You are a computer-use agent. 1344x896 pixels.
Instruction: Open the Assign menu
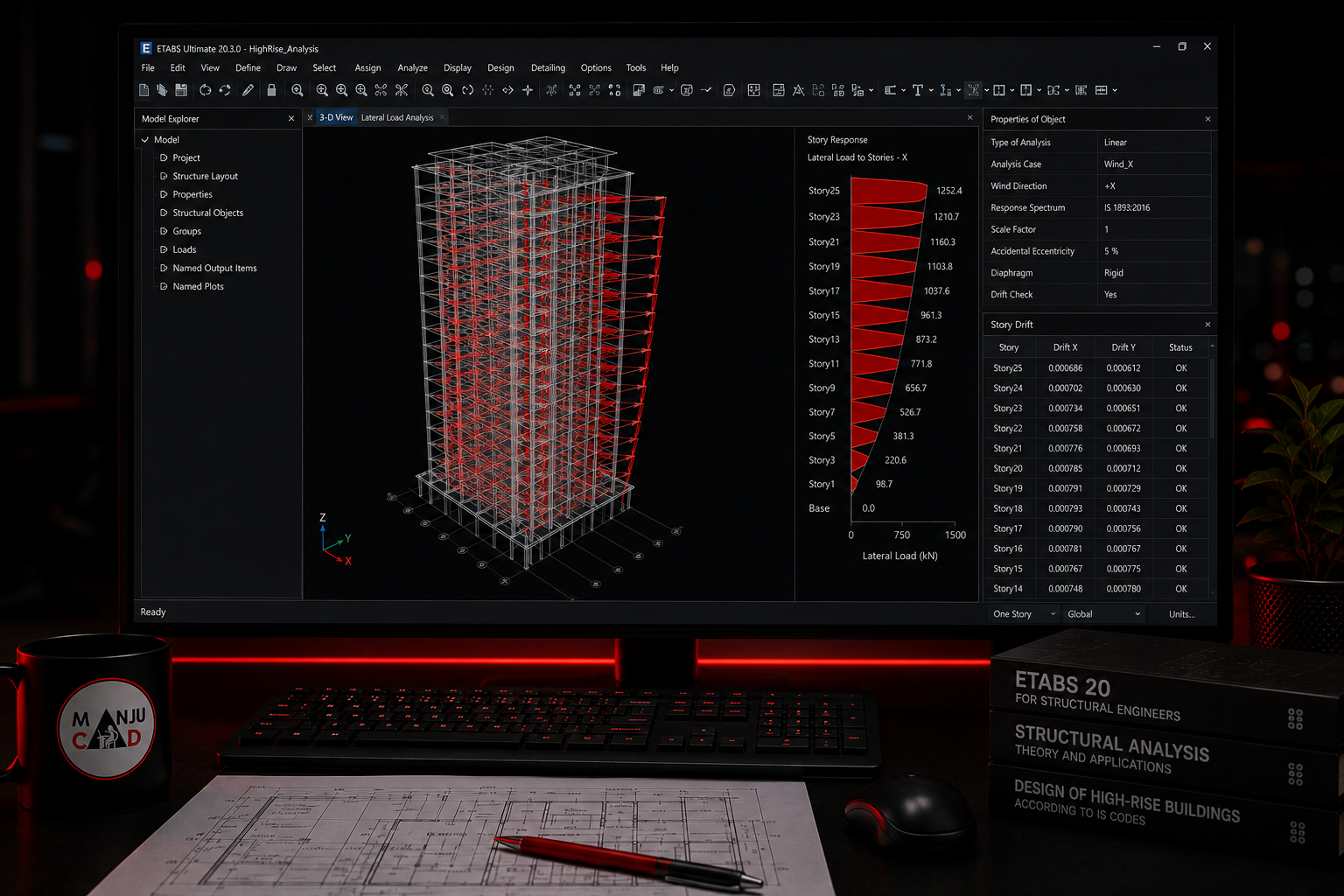click(x=367, y=67)
